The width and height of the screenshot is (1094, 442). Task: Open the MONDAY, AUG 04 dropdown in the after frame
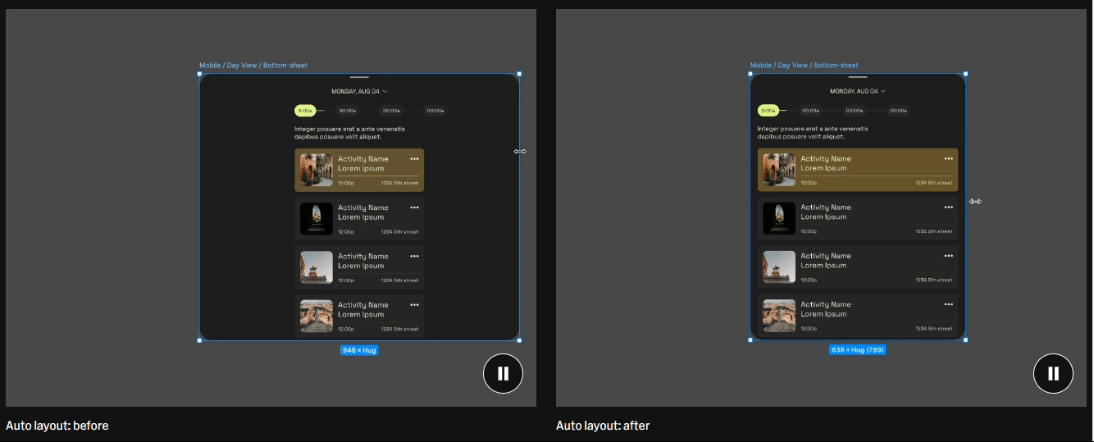pyautogui.click(x=857, y=91)
